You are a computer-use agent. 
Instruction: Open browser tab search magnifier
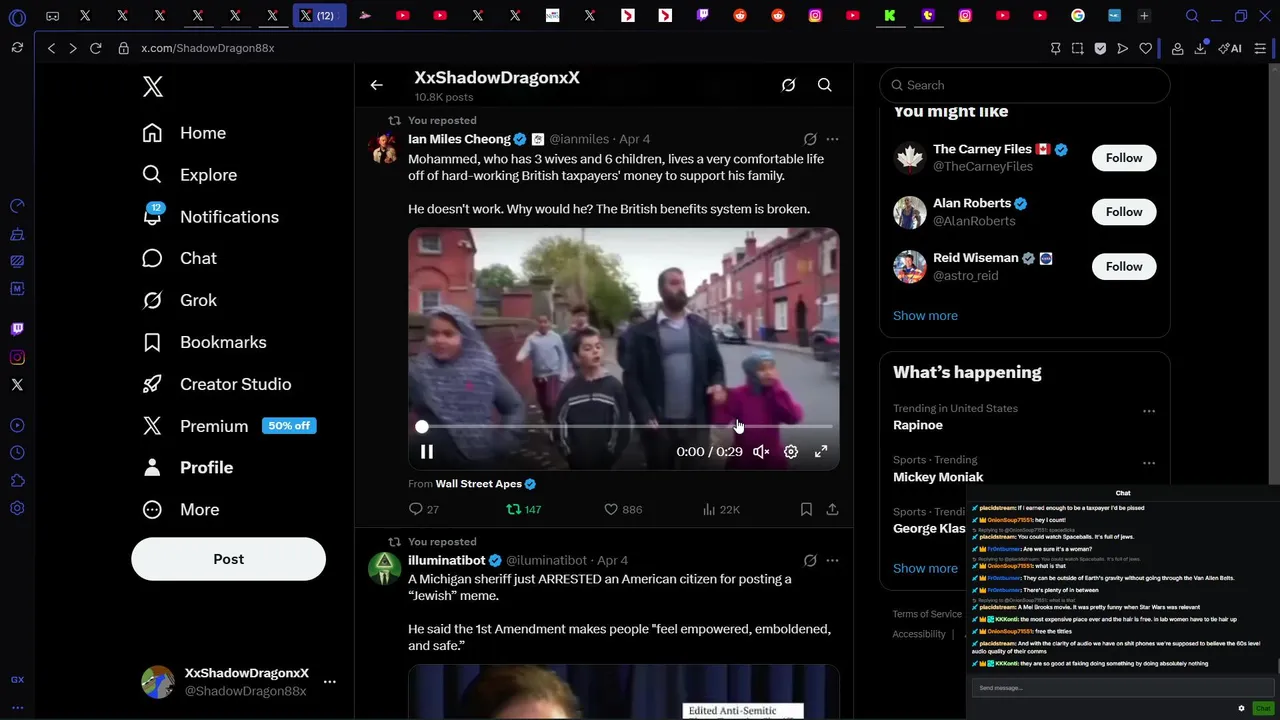[x=1191, y=15]
